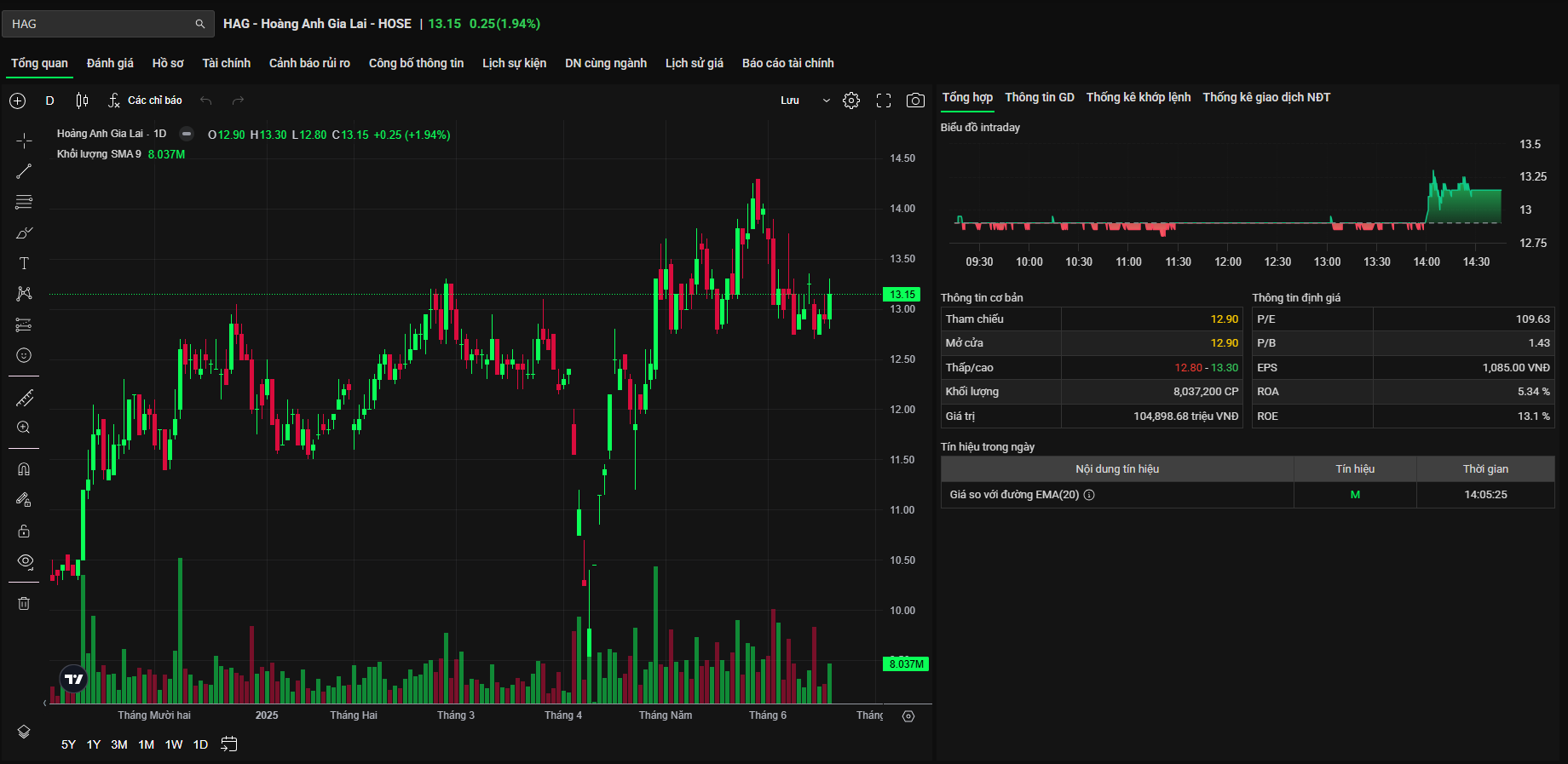Click the chart scroll left arrow
Image resolution: width=1568 pixels, height=764 pixels.
point(45,703)
